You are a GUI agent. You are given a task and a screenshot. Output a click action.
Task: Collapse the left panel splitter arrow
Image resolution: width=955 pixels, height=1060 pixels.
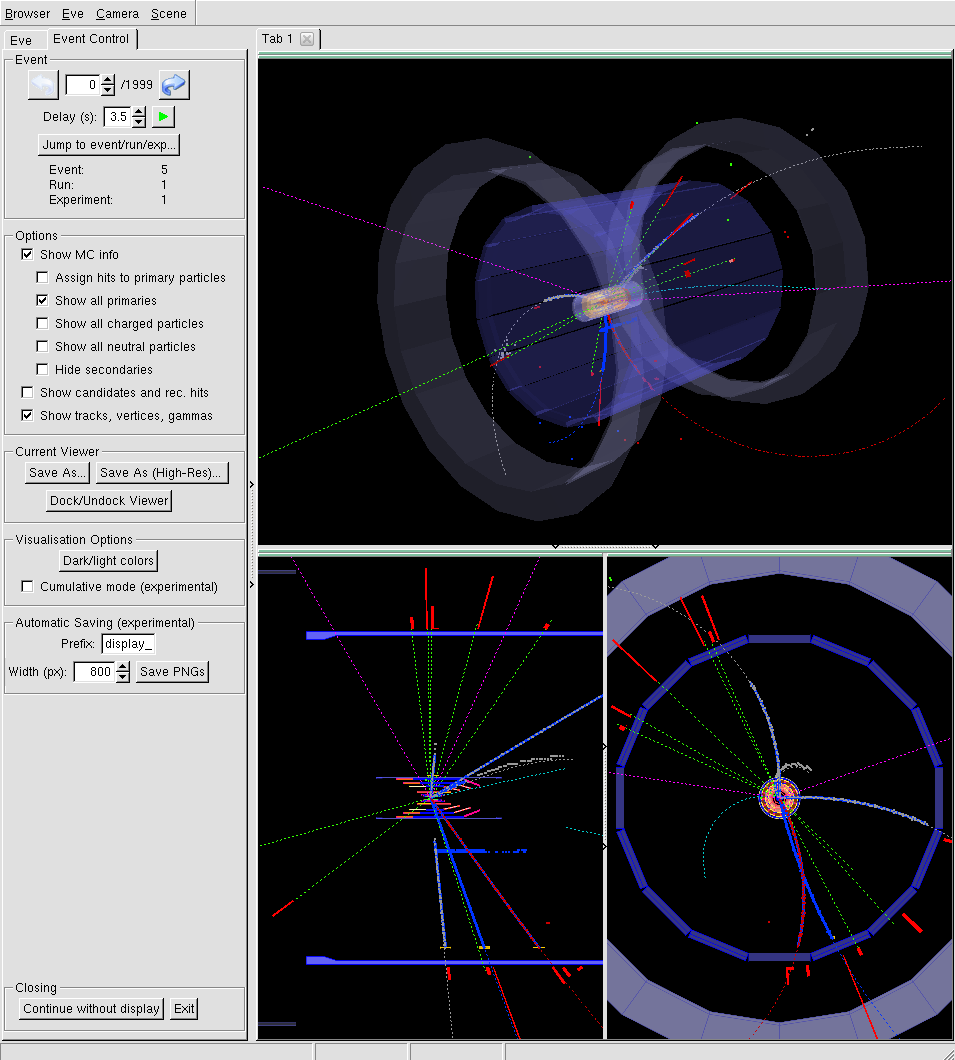tap(252, 484)
